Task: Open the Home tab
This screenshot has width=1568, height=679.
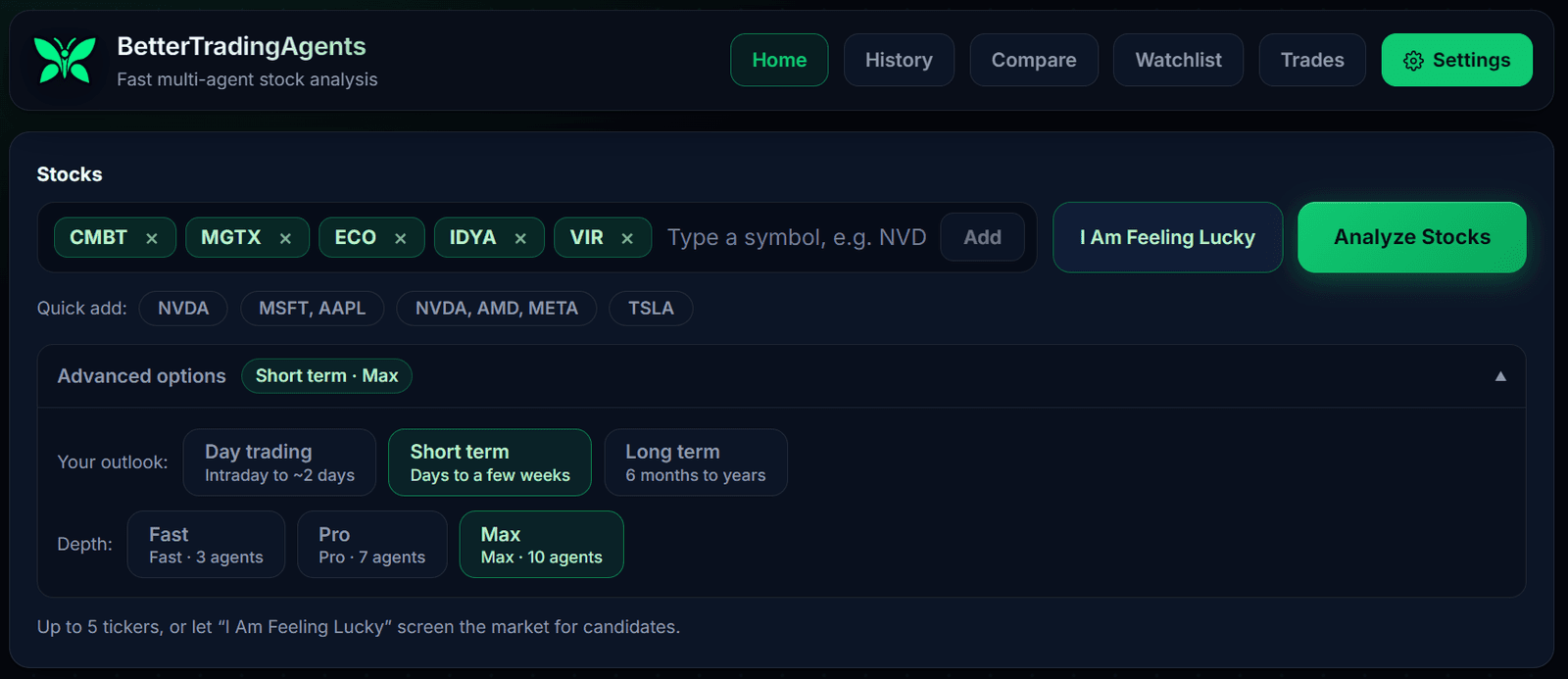Action: [779, 60]
